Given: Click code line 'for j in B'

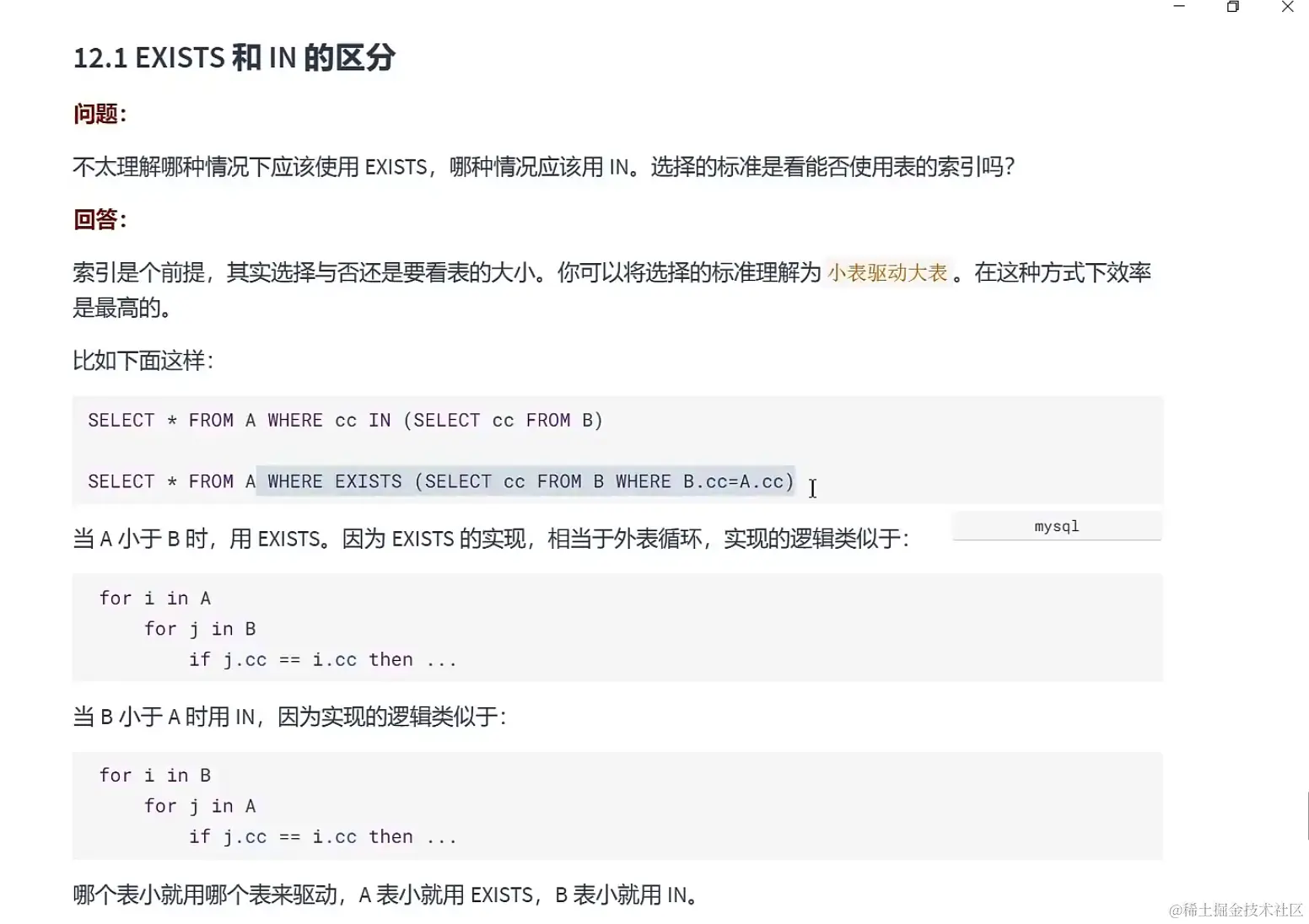Looking at the screenshot, I should 200,629.
